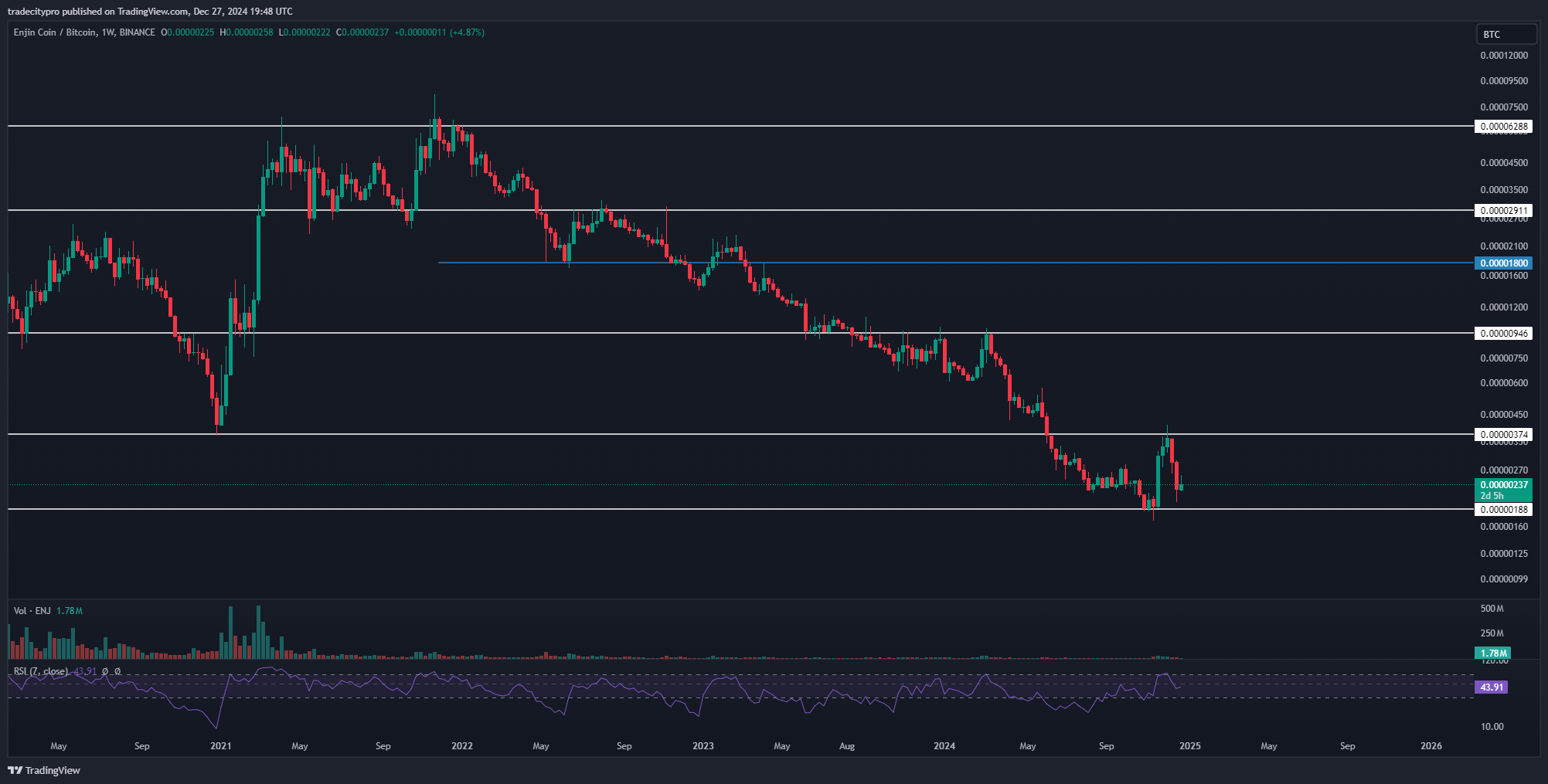Click the first ø symbol after RSI value
Viewport: 1548px width, 784px height.
[106, 671]
